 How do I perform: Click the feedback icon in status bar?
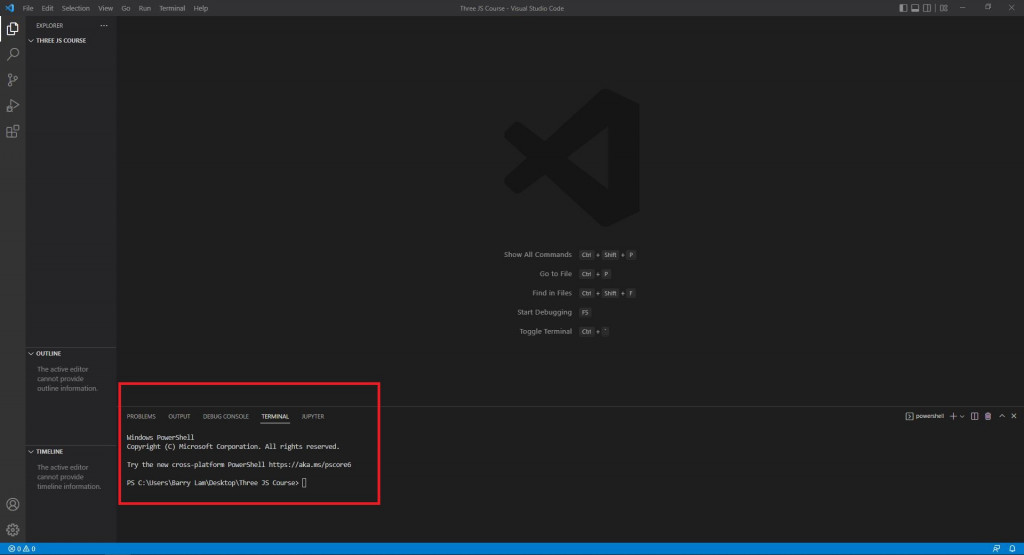pos(996,548)
